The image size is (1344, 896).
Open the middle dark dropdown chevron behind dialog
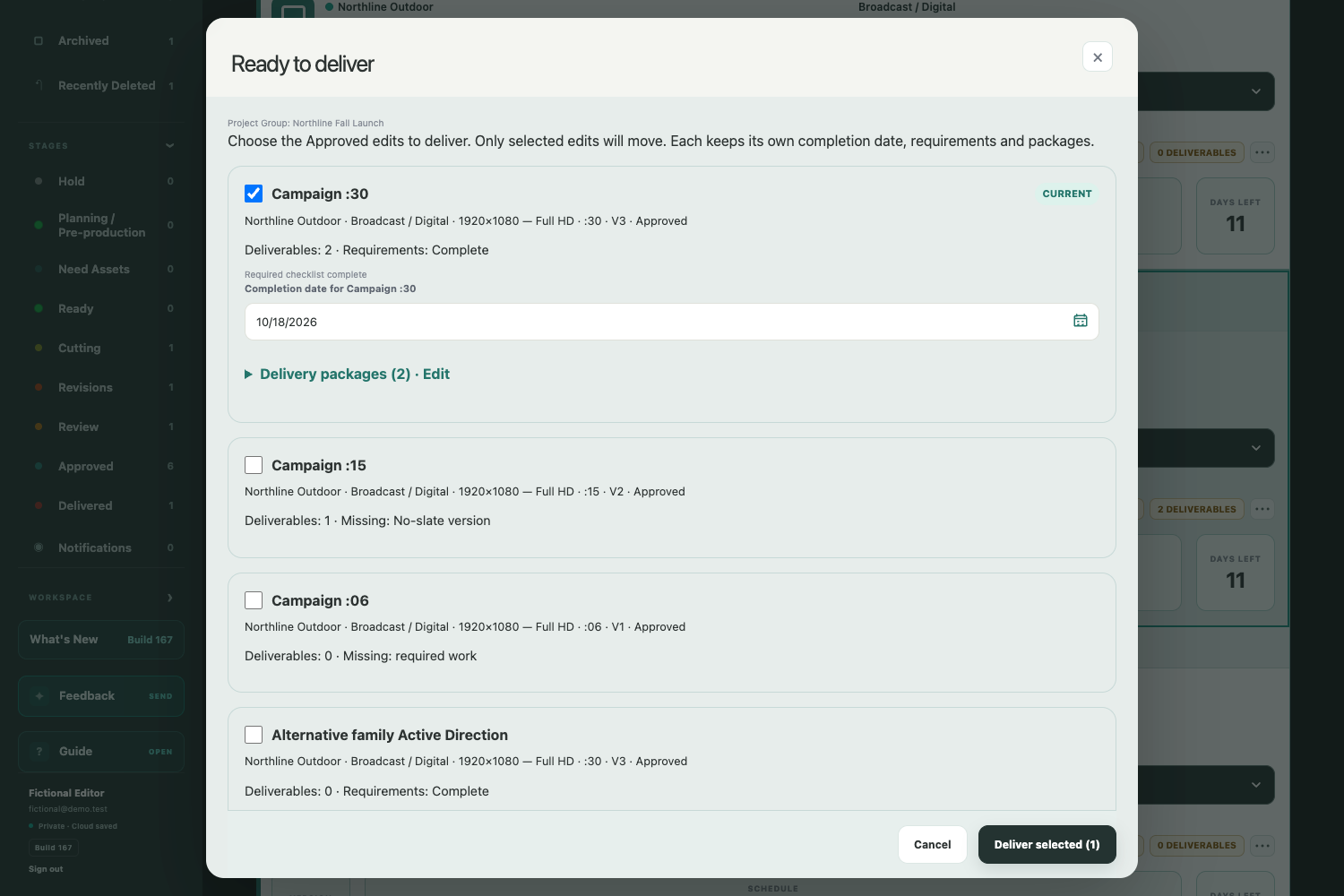(1256, 448)
